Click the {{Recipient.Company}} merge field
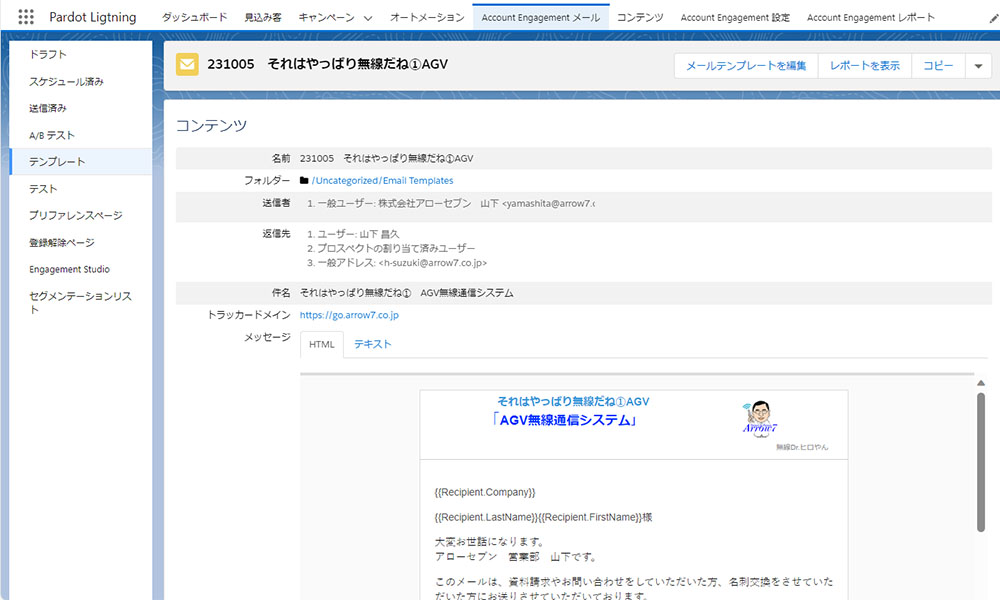Viewport: 1000px width, 600px height. (x=485, y=492)
